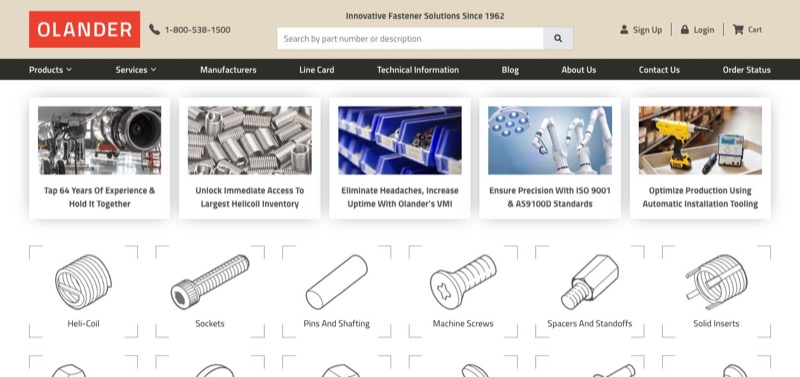
Task: Open the Manufacturers menu item
Action: click(x=228, y=70)
